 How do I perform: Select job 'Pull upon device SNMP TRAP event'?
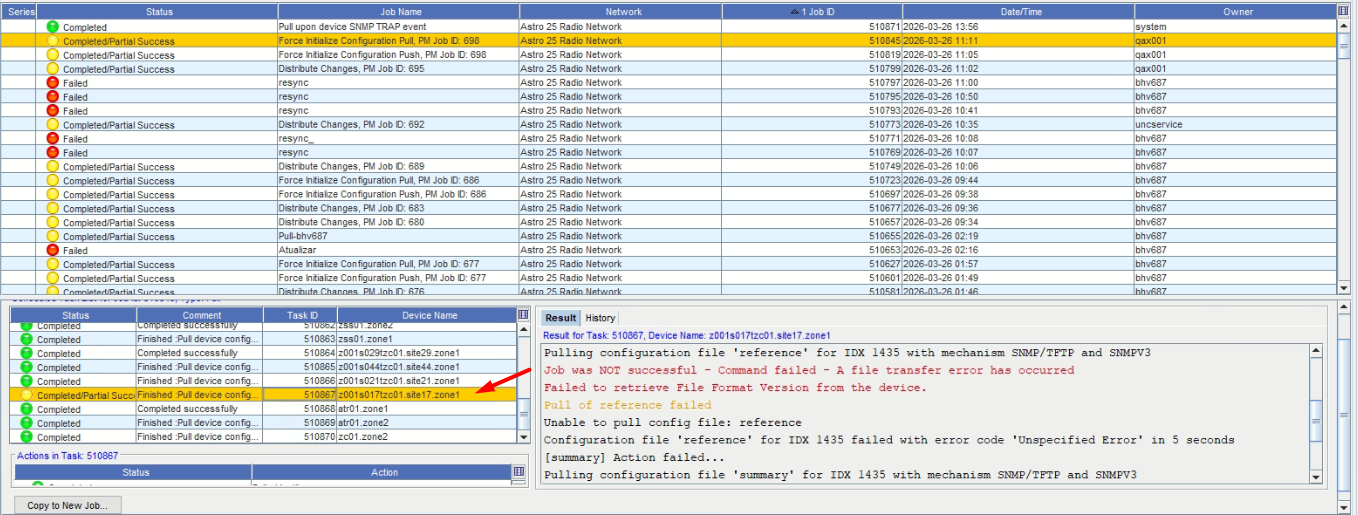point(398,27)
